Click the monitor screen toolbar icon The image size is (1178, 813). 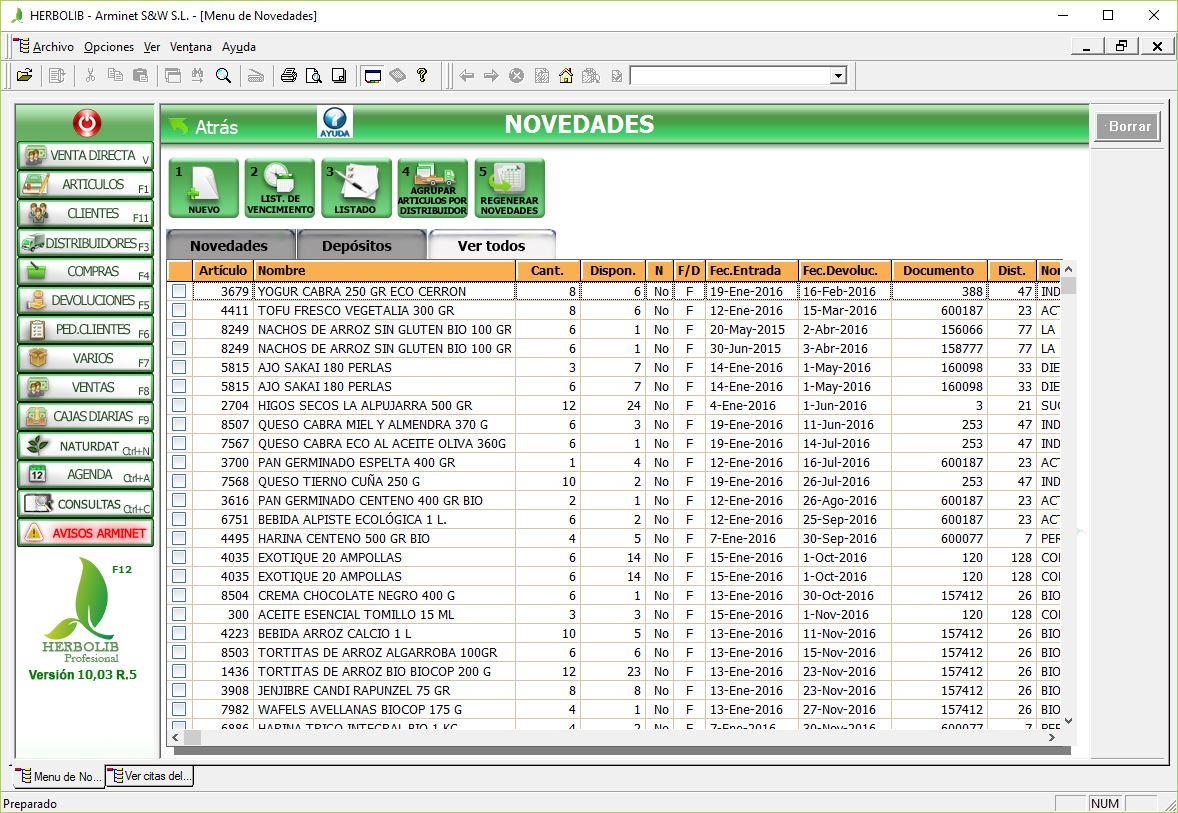click(372, 75)
